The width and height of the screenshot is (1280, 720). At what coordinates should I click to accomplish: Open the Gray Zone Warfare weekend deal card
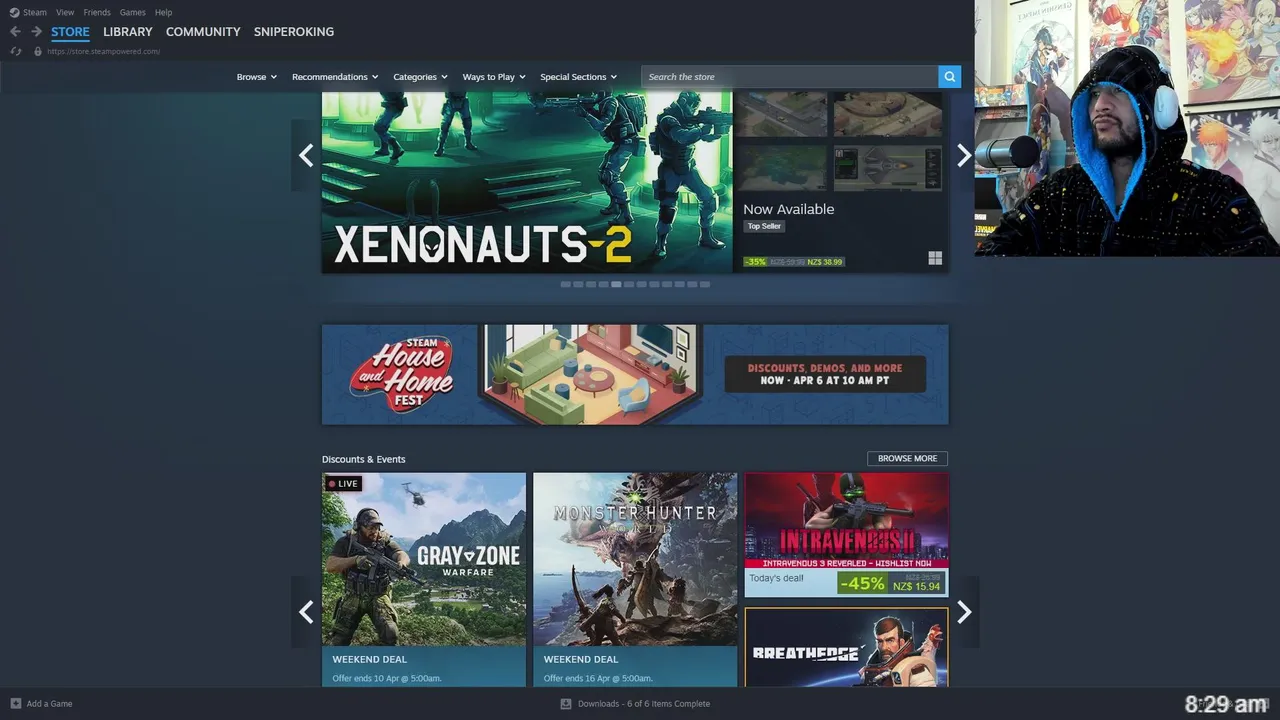[424, 580]
